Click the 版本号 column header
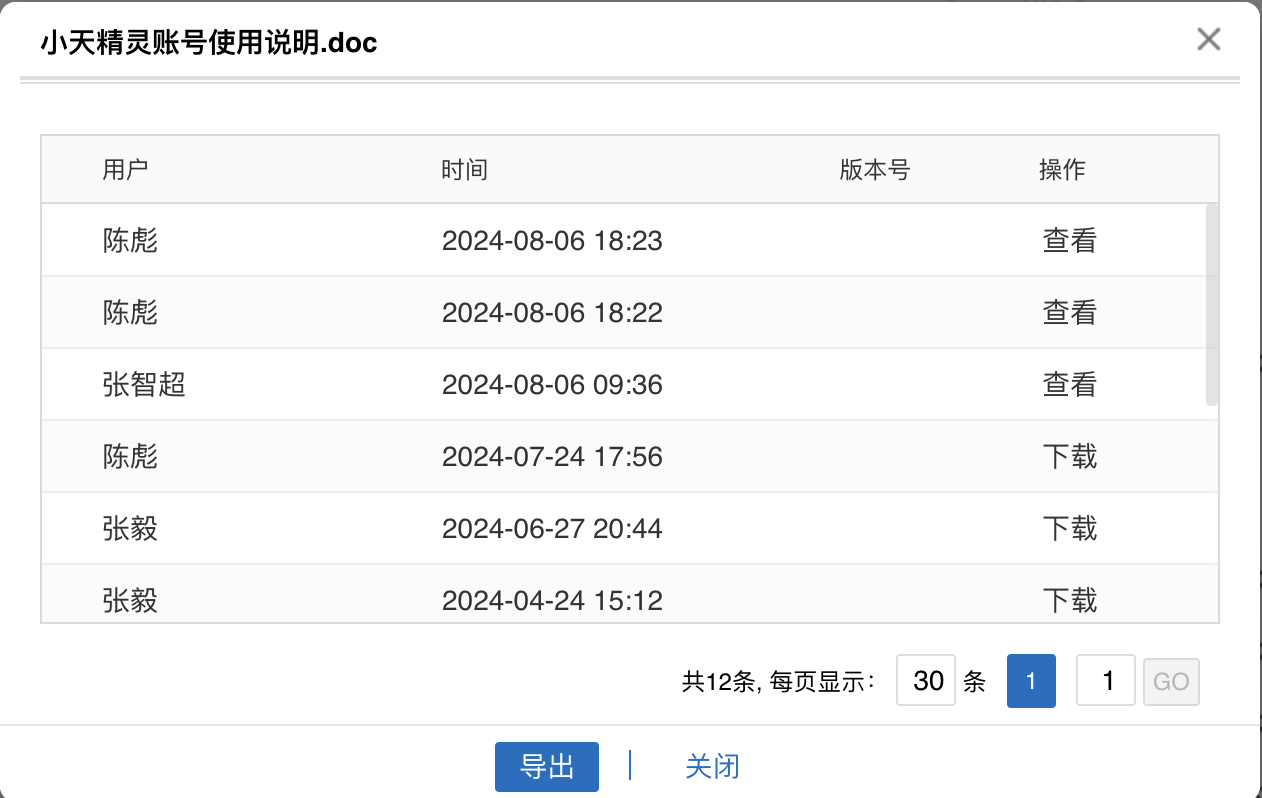The width and height of the screenshot is (1262, 798). (x=875, y=170)
